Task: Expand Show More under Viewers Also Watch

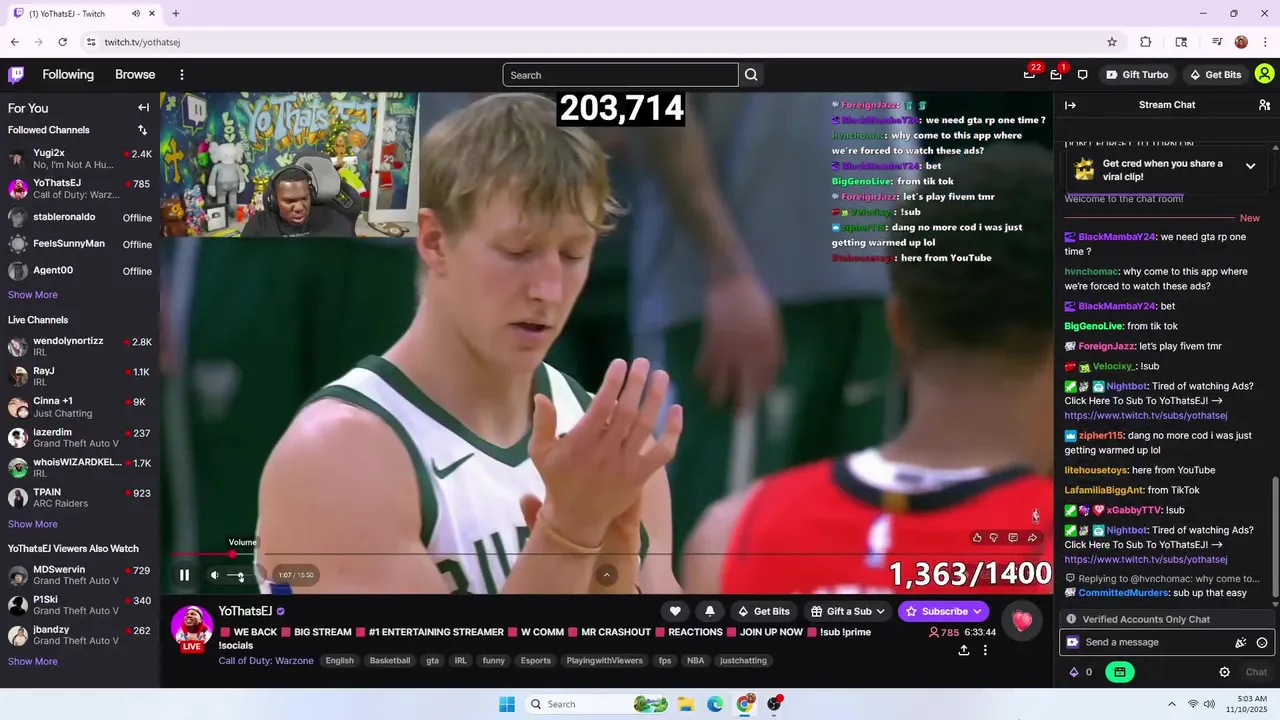Action: tap(33, 661)
